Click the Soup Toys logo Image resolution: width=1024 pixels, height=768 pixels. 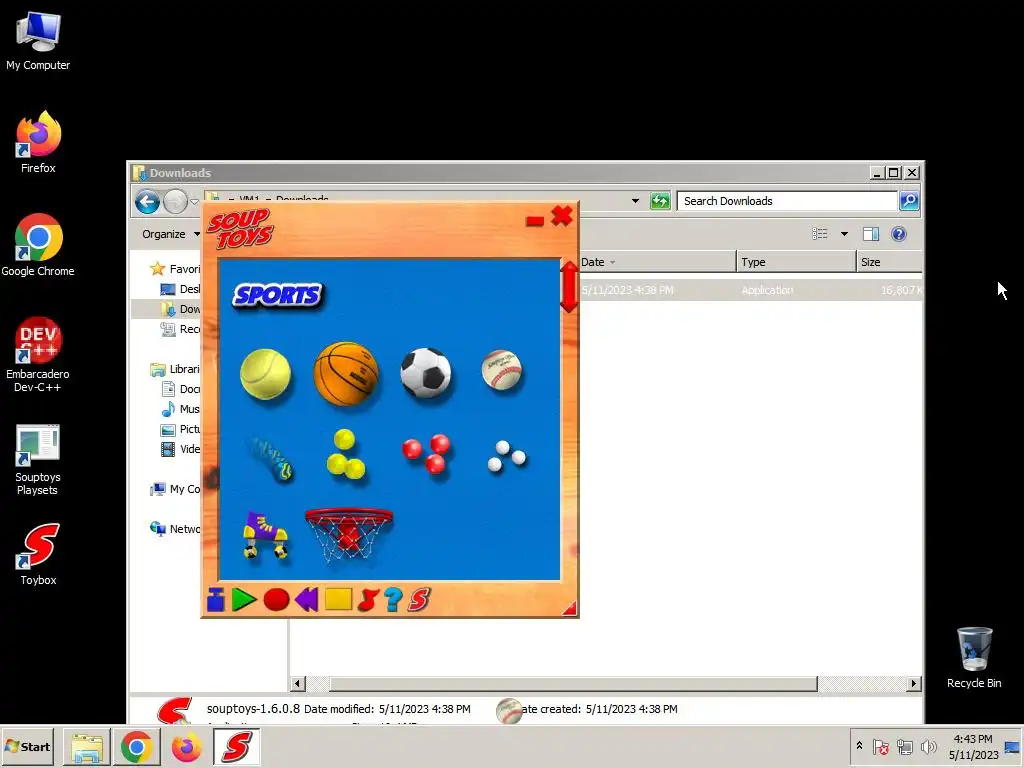click(x=240, y=229)
